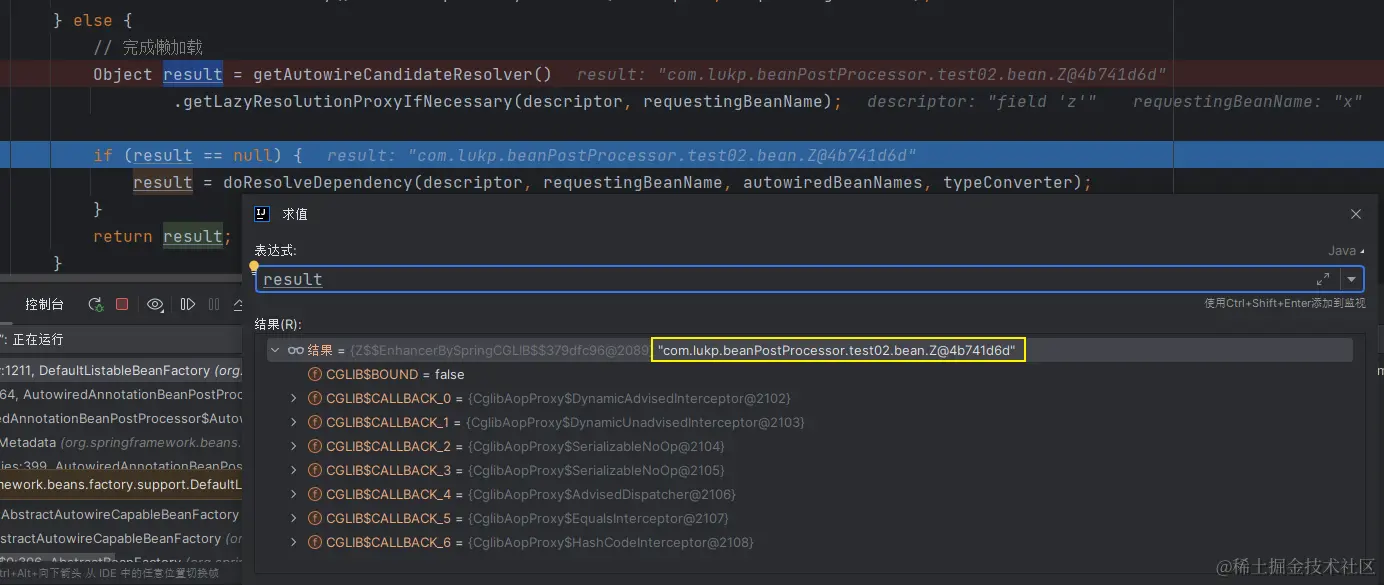This screenshot has width=1384, height=585.
Task: Click the 表达式 label
Action: click(x=275, y=250)
